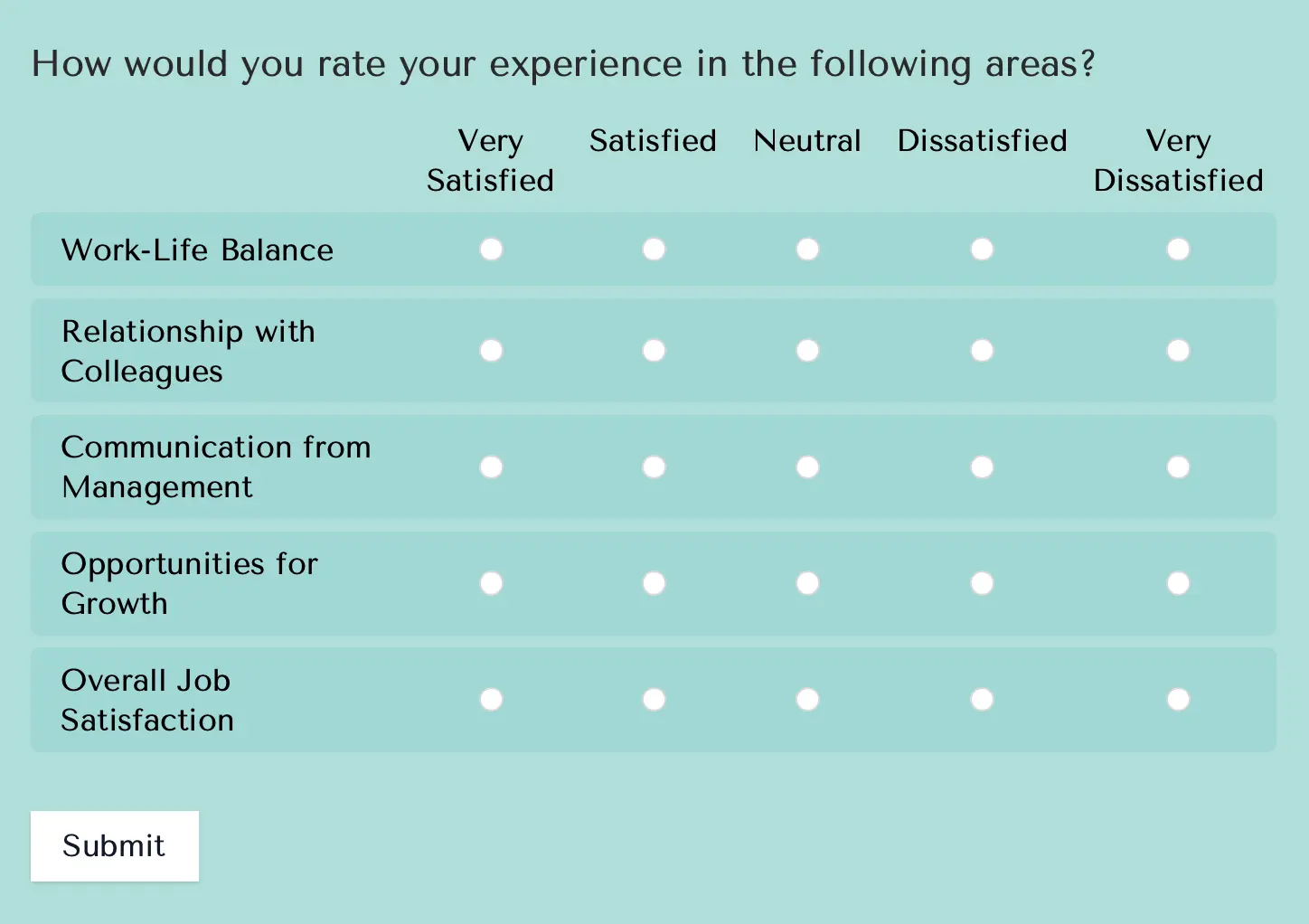Click the Communication from Management row label
1309x924 pixels.
(216, 467)
